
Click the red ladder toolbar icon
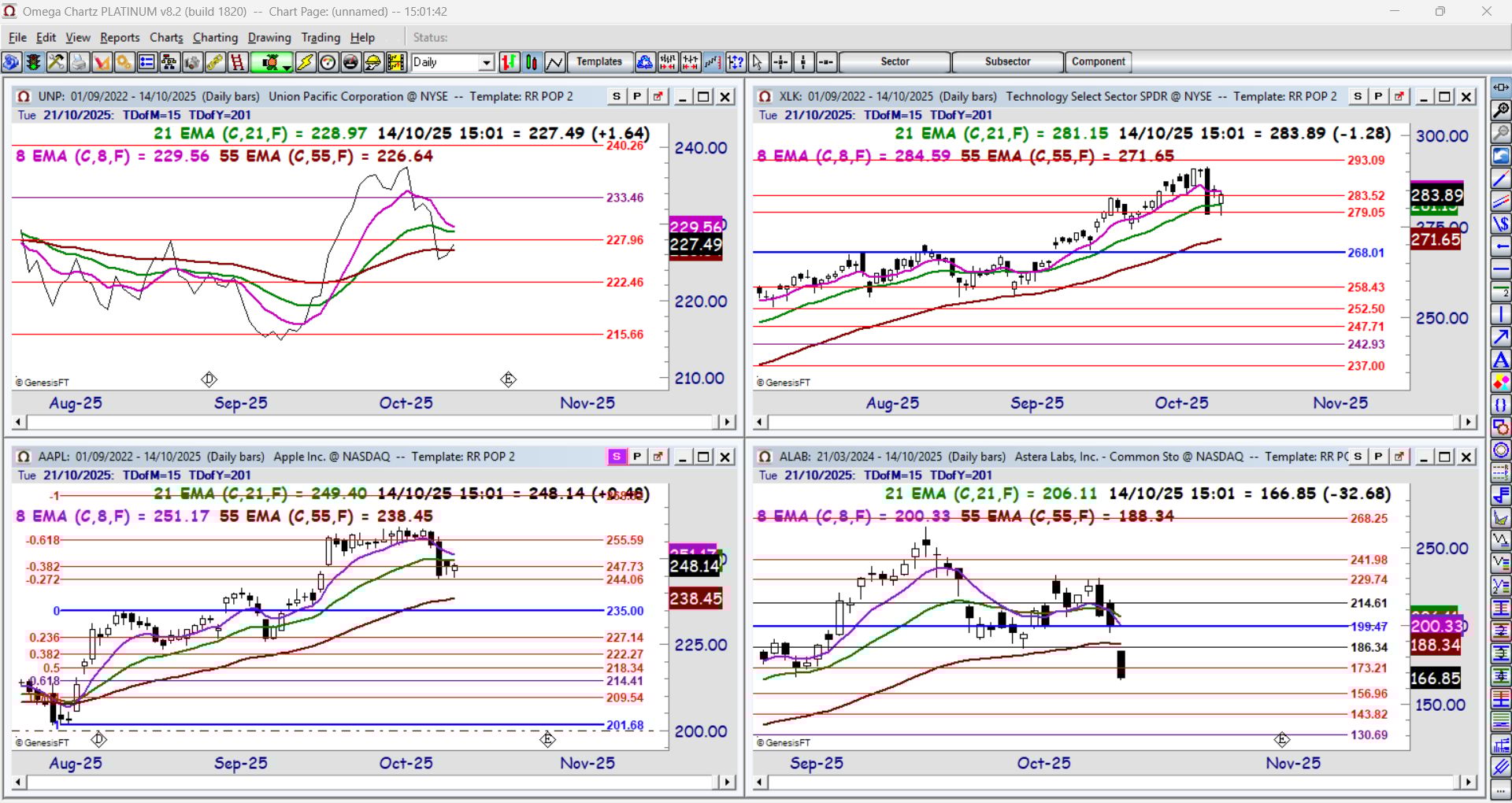(238, 62)
